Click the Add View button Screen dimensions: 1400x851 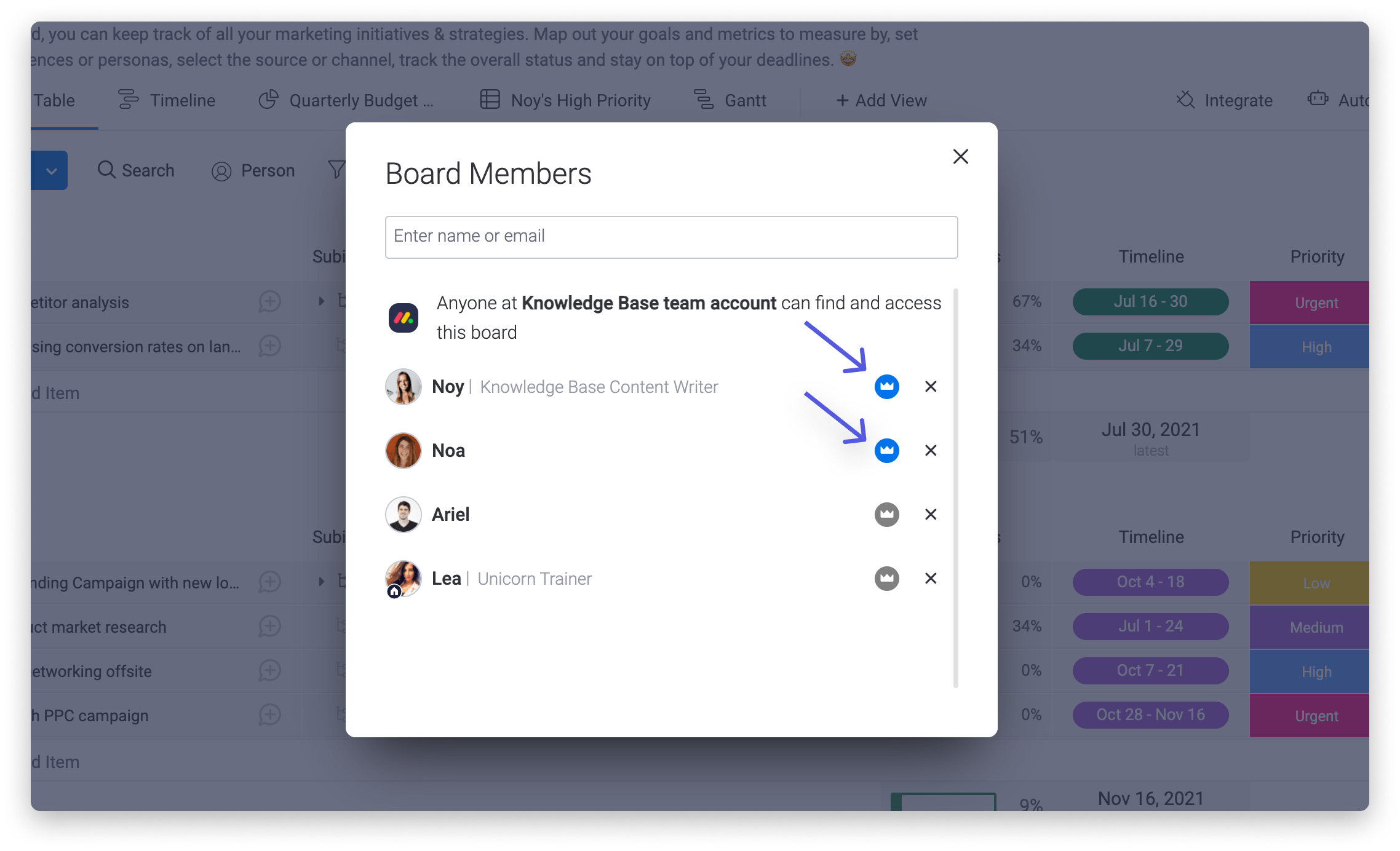click(881, 100)
